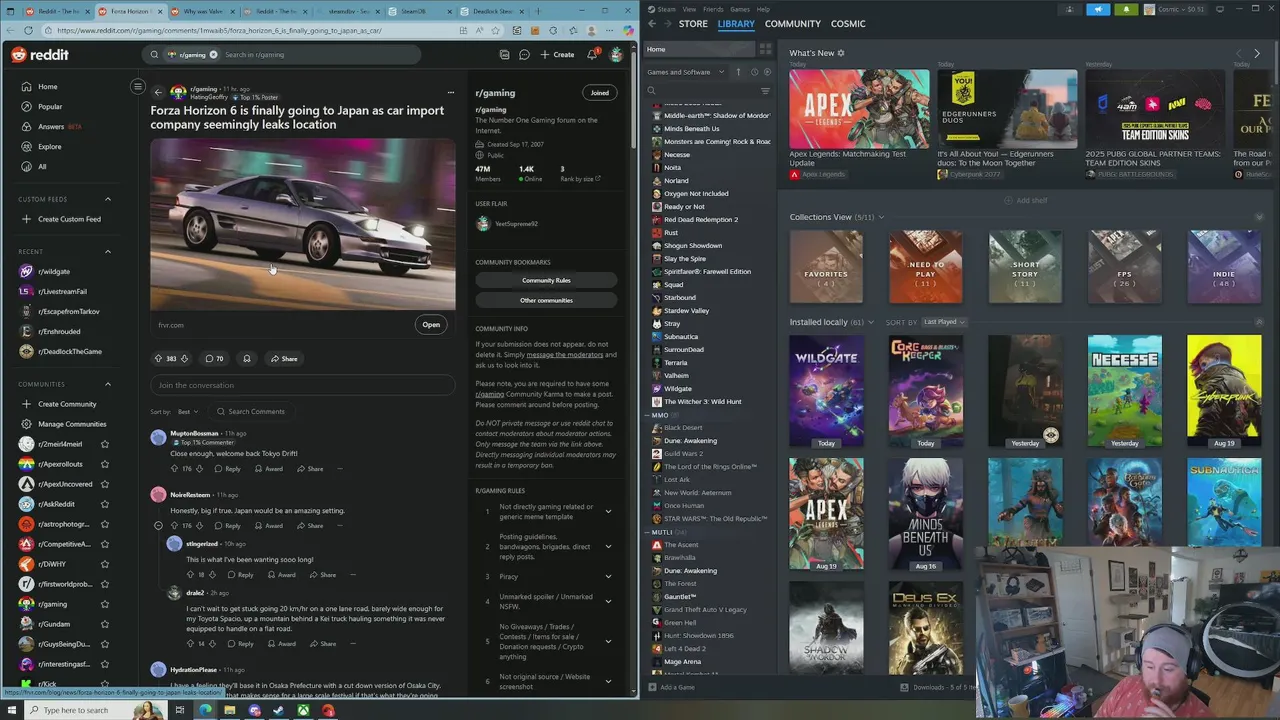Open the Wildgate game cover in Steam
Viewport: 1280px width, 720px height.
point(826,391)
